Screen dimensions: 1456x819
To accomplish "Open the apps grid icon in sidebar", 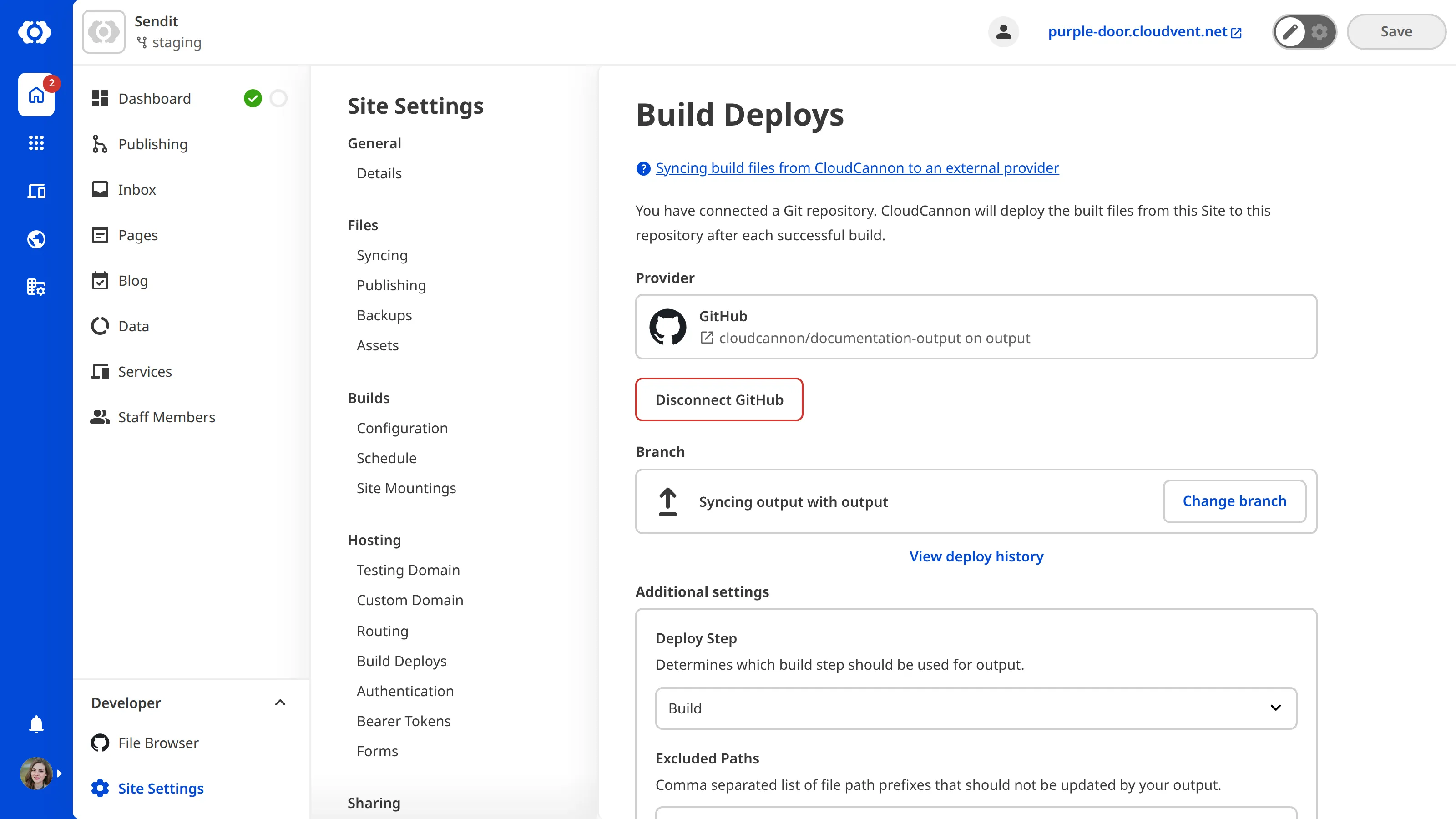I will click(36, 143).
